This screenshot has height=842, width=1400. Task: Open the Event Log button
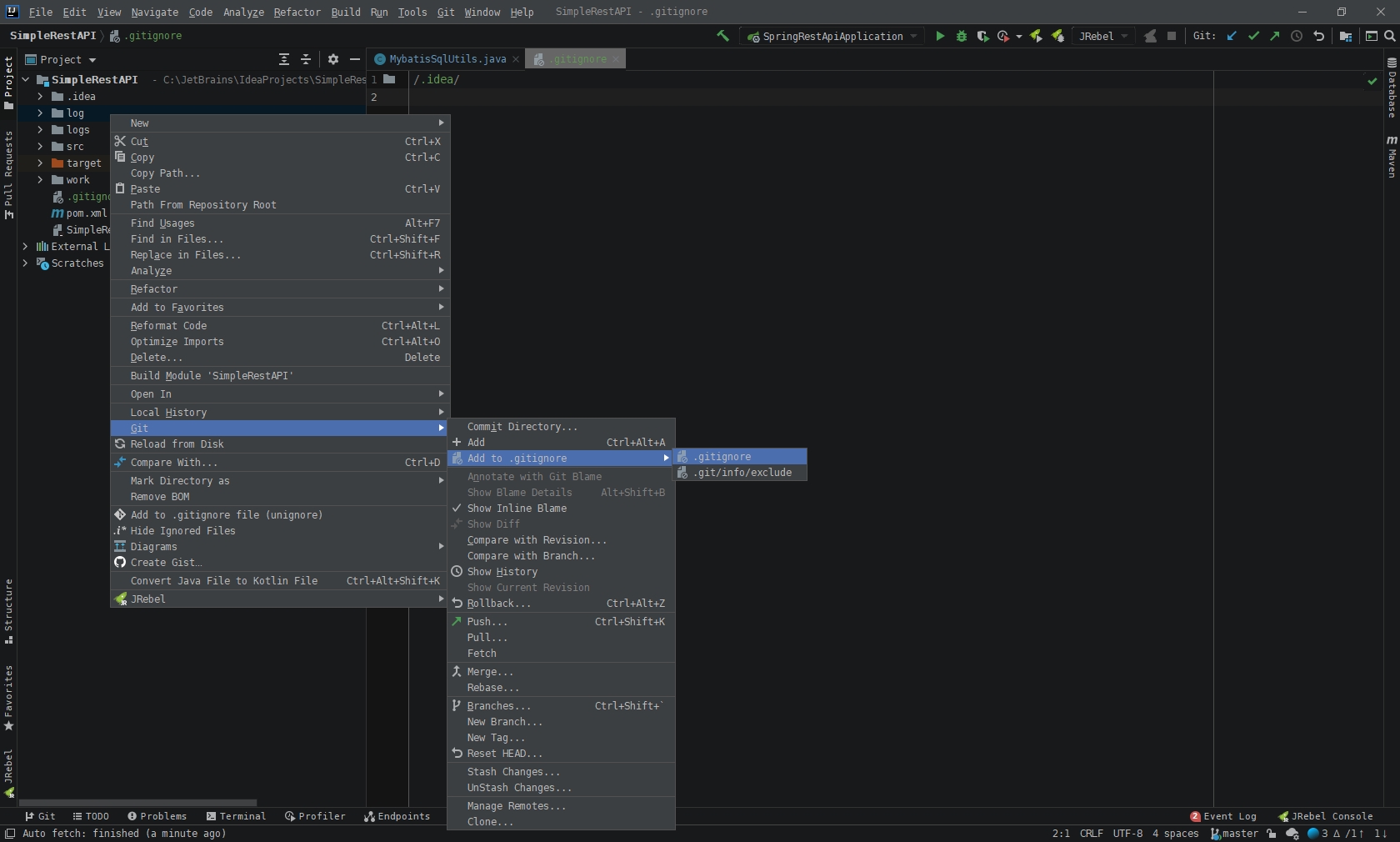click(1222, 816)
